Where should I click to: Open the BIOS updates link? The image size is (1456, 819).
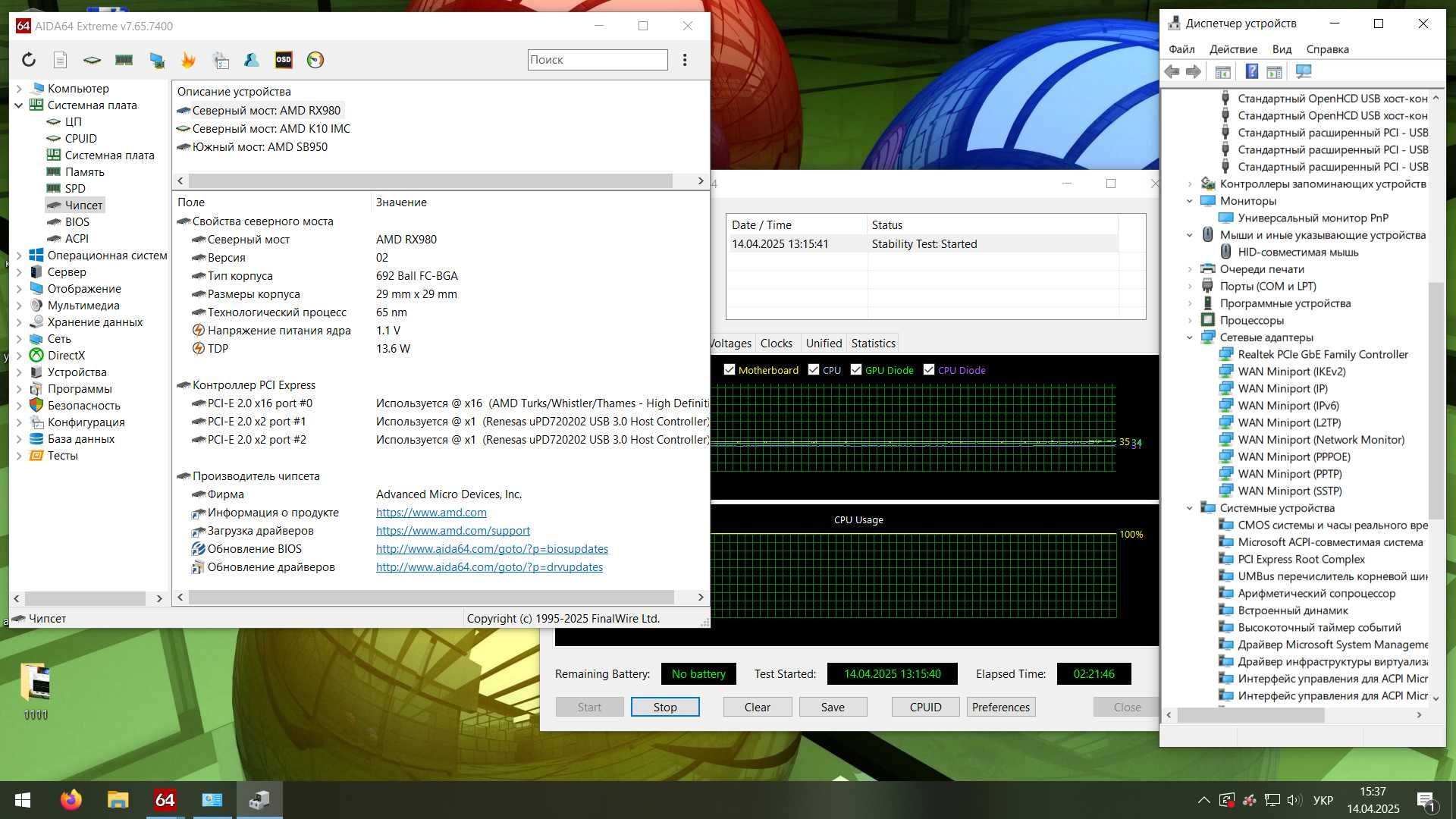(492, 549)
